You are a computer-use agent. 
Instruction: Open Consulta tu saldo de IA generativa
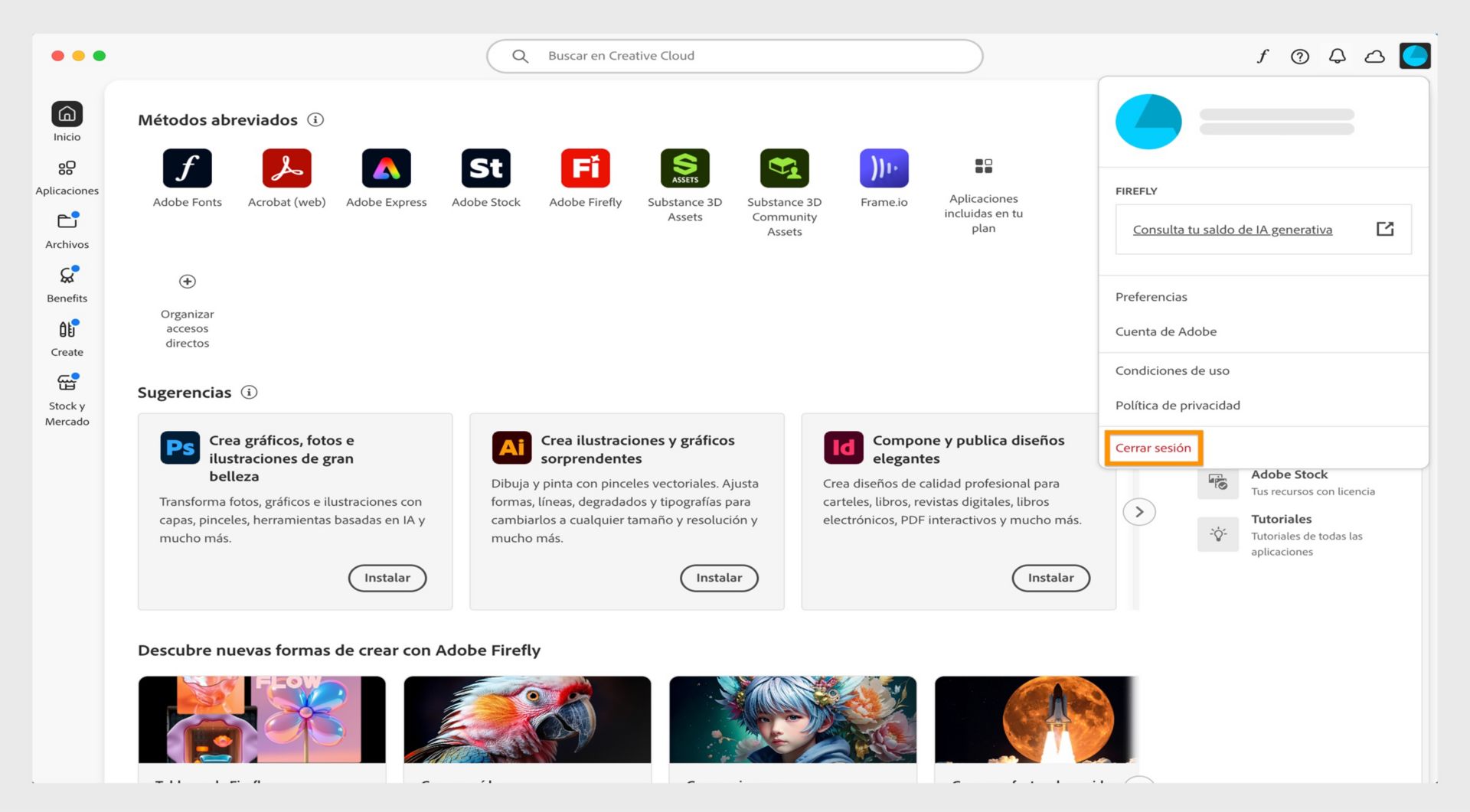1233,229
